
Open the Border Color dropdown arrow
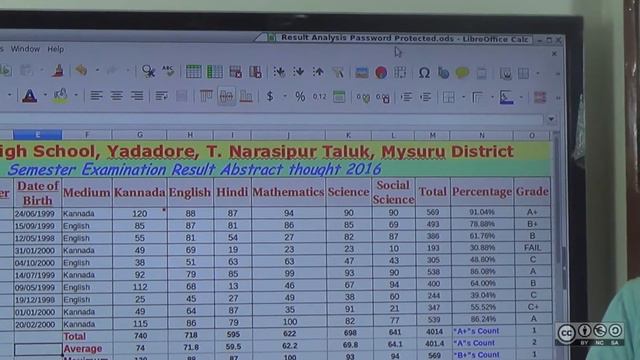tap(521, 98)
